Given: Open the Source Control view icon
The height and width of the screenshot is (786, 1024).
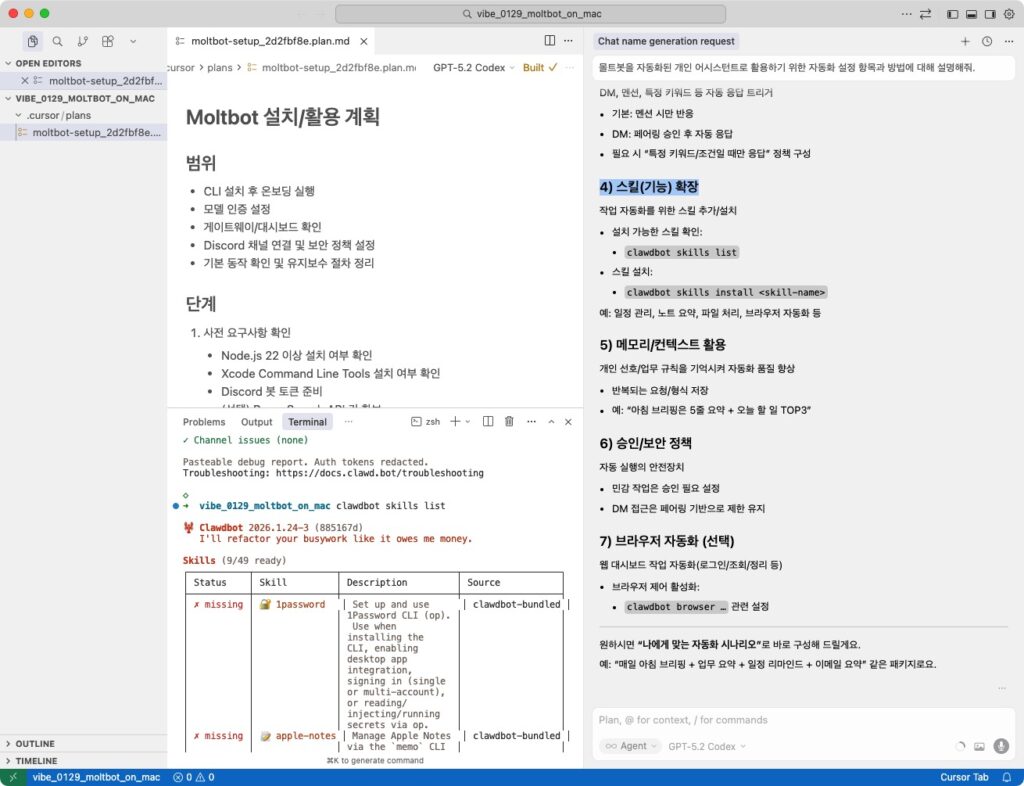Looking at the screenshot, I should (82, 41).
